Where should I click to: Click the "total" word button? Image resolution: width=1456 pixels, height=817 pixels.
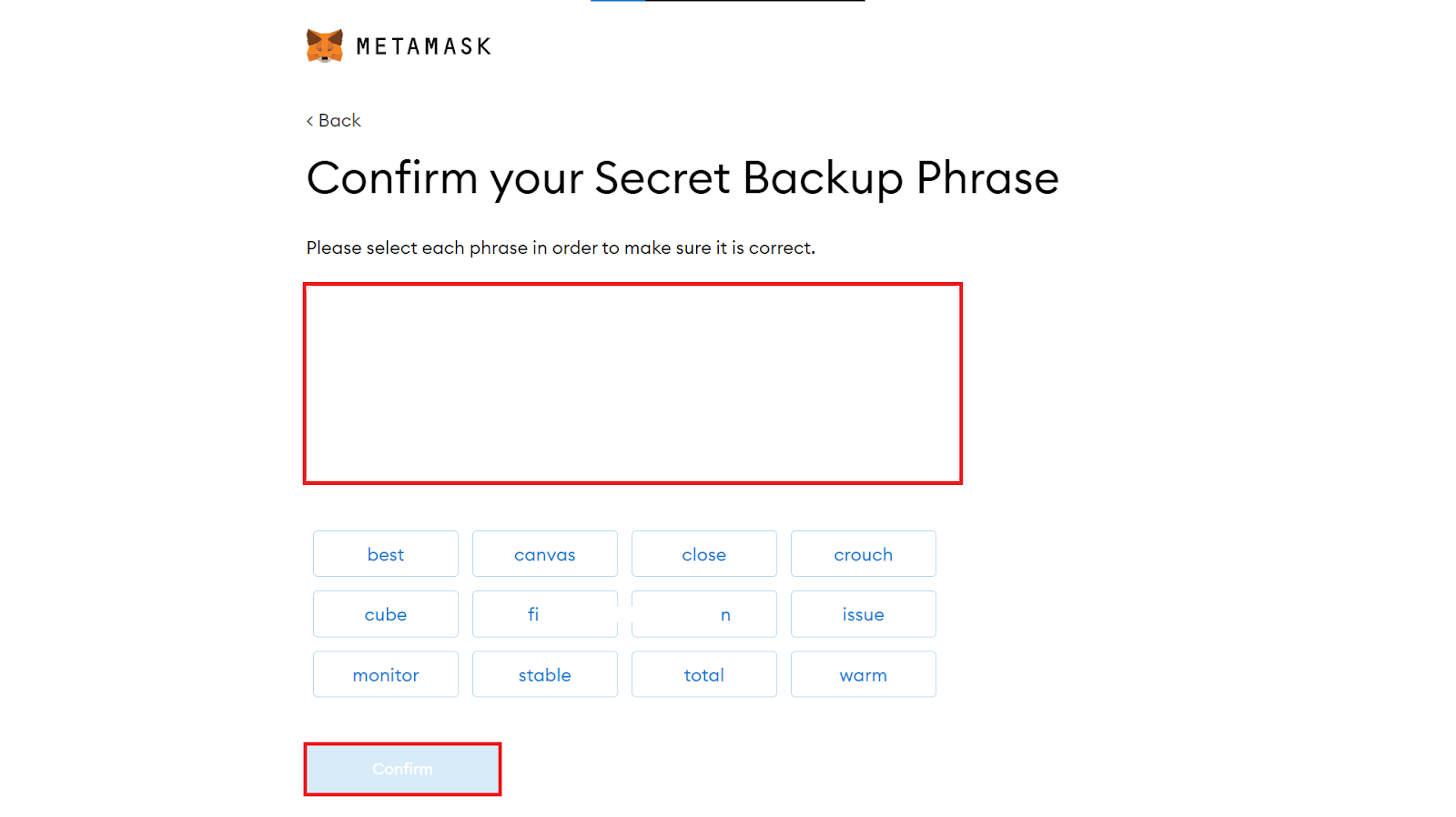point(704,675)
